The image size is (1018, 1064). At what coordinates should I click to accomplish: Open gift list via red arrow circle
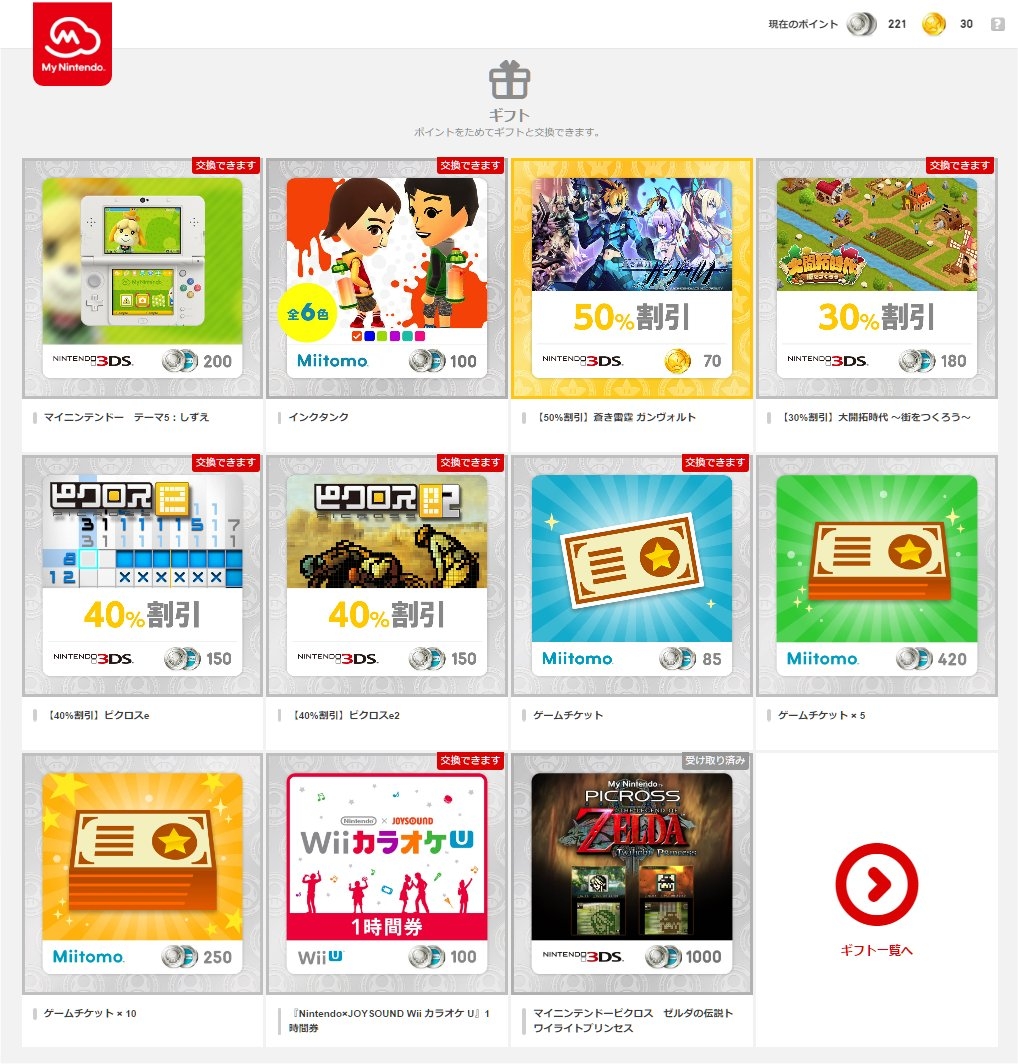(x=876, y=884)
